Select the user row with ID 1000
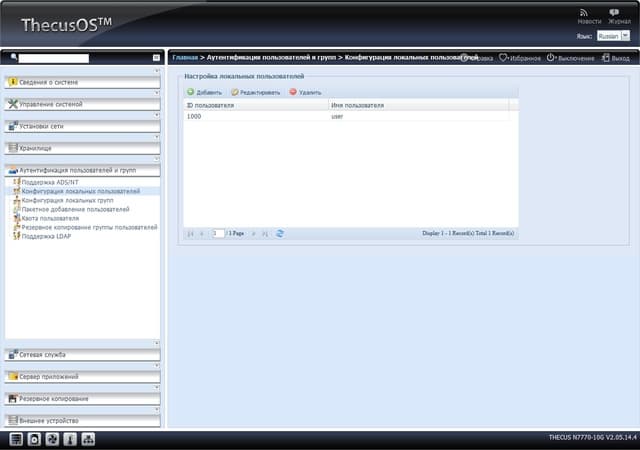 346,116
